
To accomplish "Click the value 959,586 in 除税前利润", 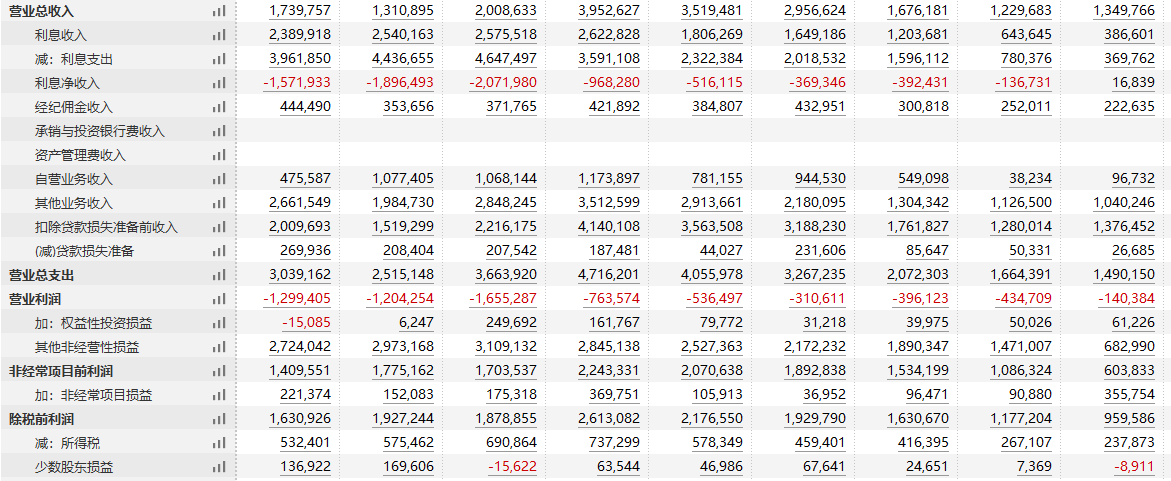I will coord(1128,419).
